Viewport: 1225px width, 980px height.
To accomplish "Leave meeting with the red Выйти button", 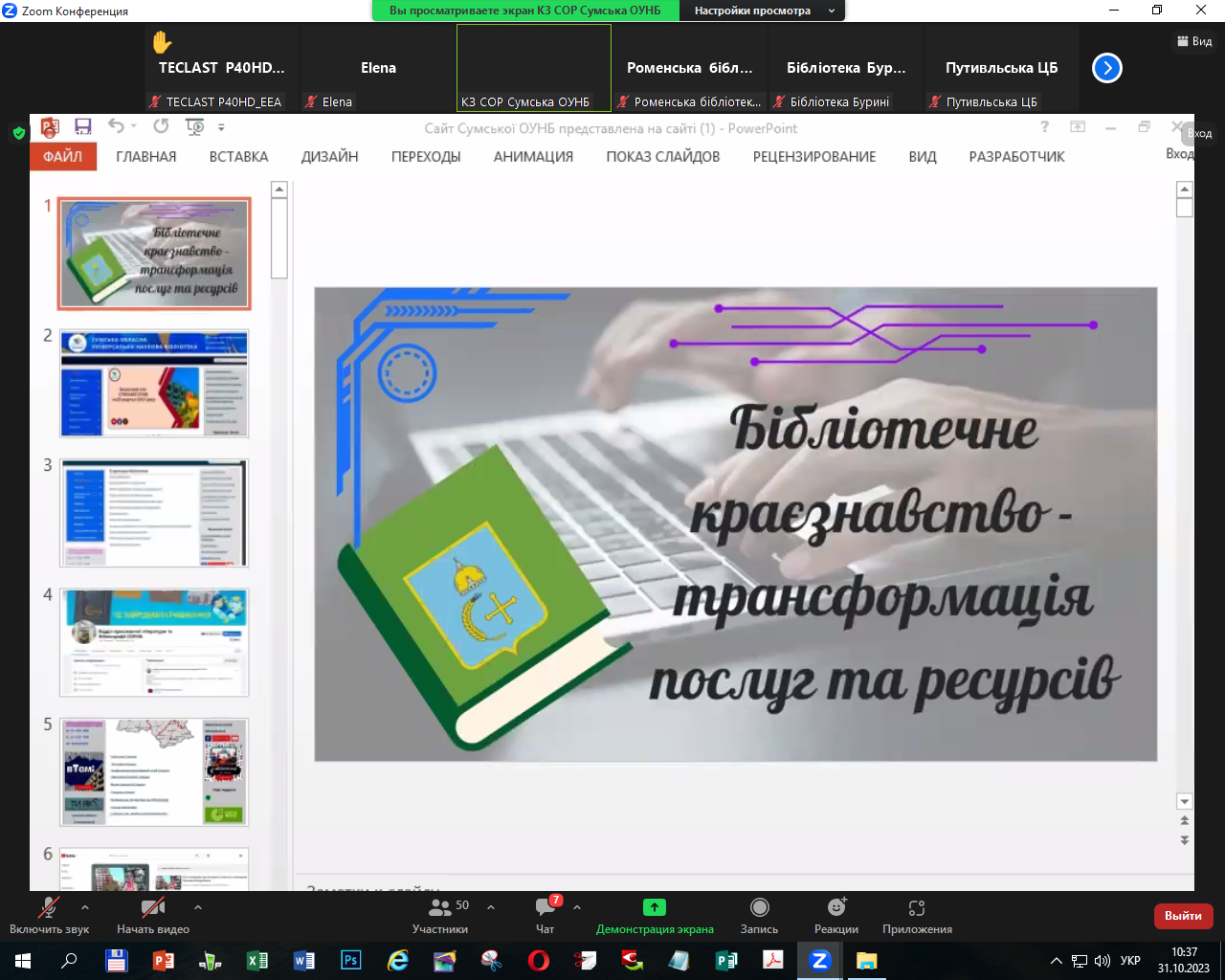I will click(1183, 916).
